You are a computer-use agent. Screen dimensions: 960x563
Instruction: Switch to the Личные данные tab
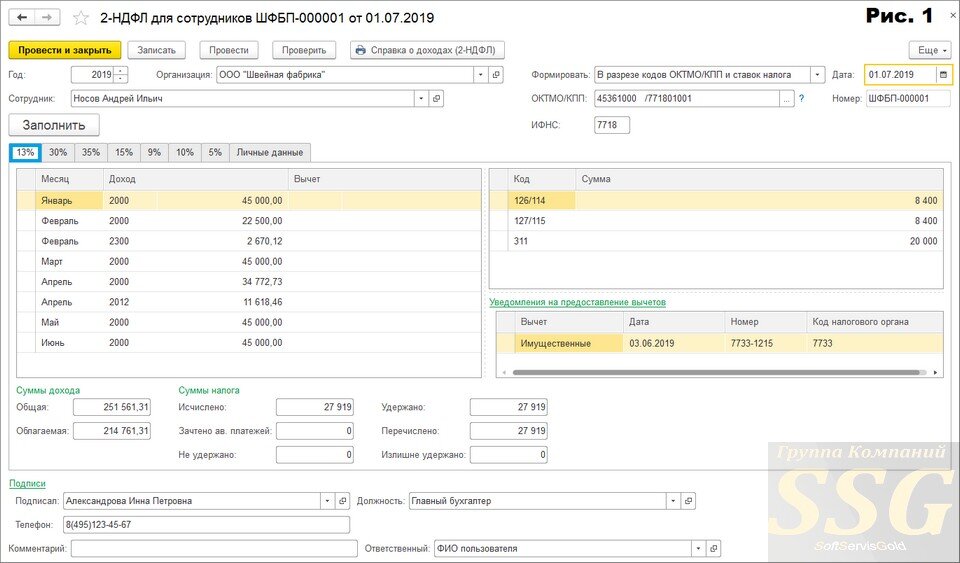tap(269, 152)
